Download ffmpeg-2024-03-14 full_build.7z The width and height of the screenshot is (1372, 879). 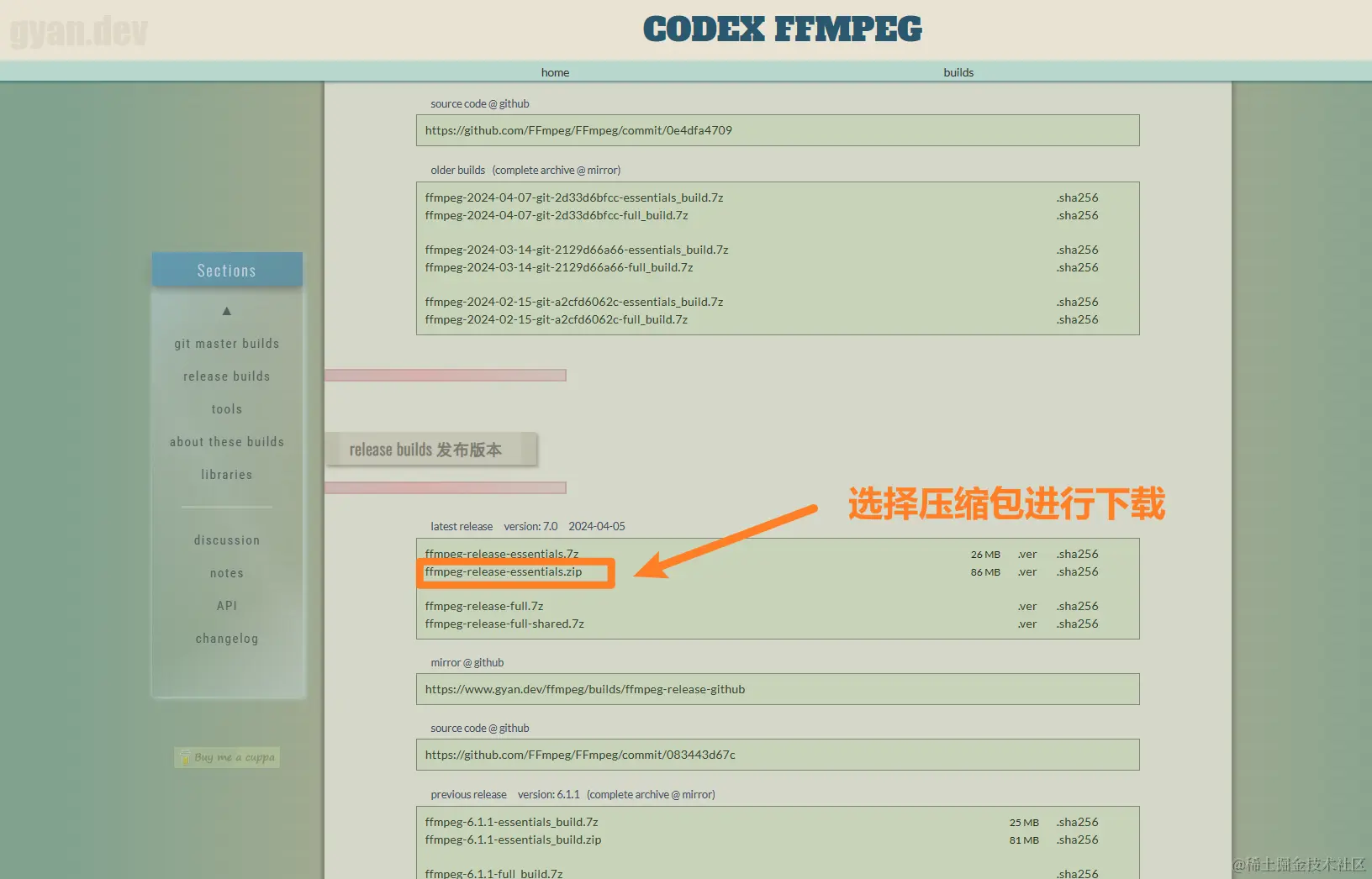pos(559,267)
